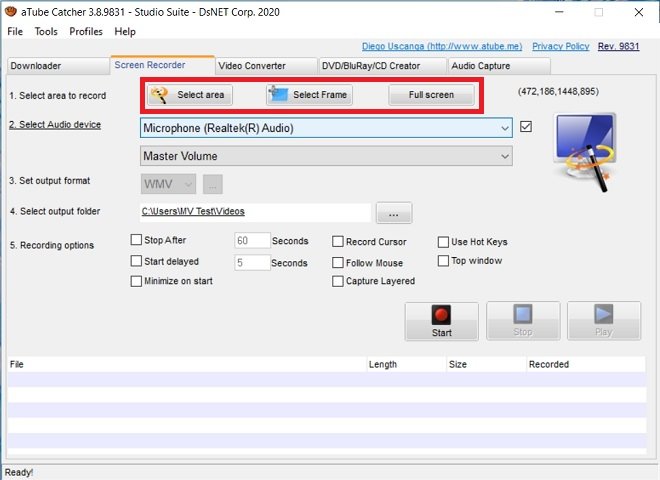Click the Rev. 9831 link

619,46
